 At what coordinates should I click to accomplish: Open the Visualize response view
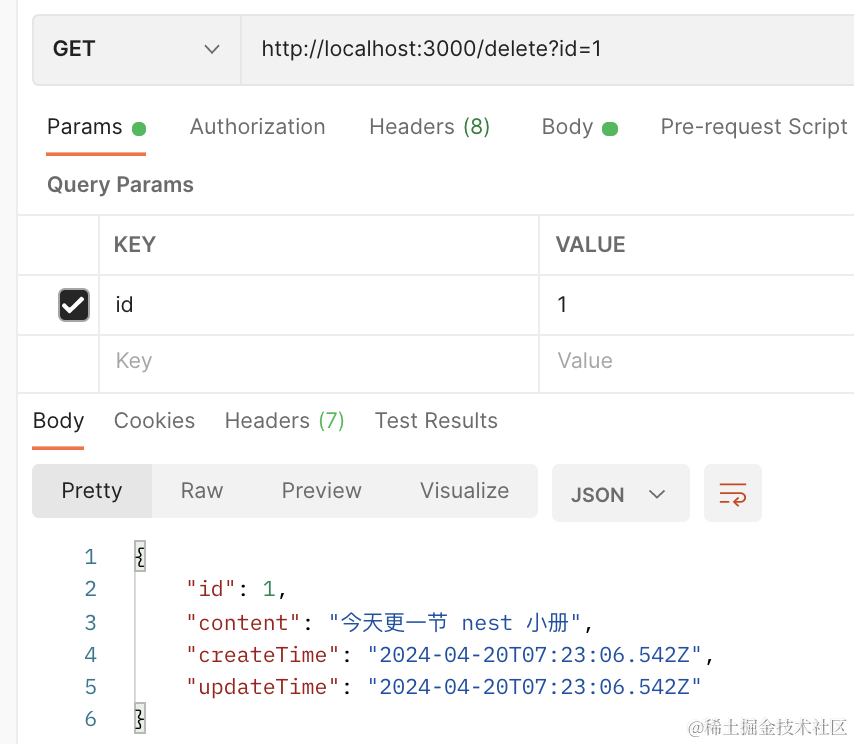pyautogui.click(x=464, y=491)
